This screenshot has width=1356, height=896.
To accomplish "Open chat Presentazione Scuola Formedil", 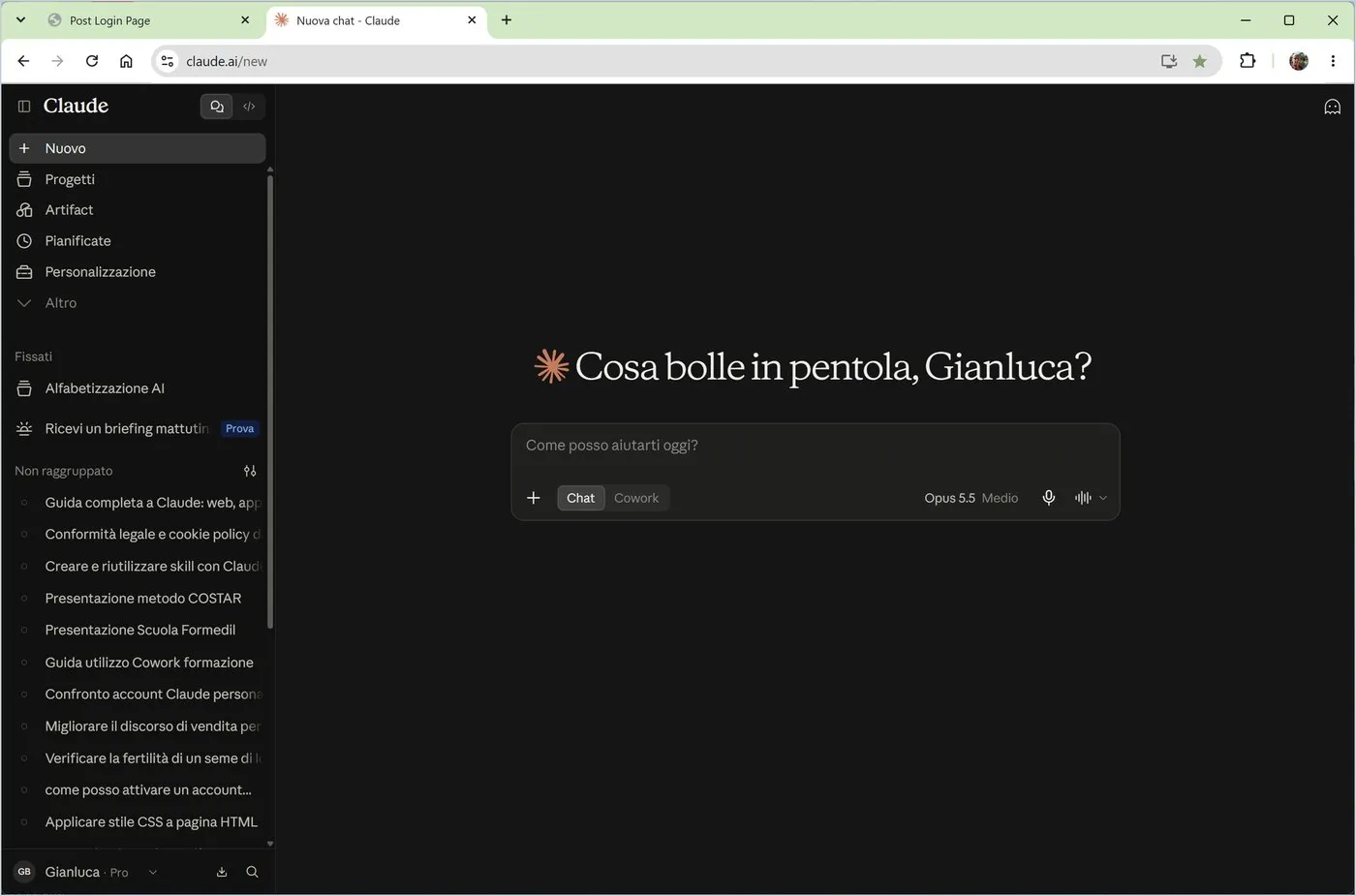I will (x=138, y=631).
